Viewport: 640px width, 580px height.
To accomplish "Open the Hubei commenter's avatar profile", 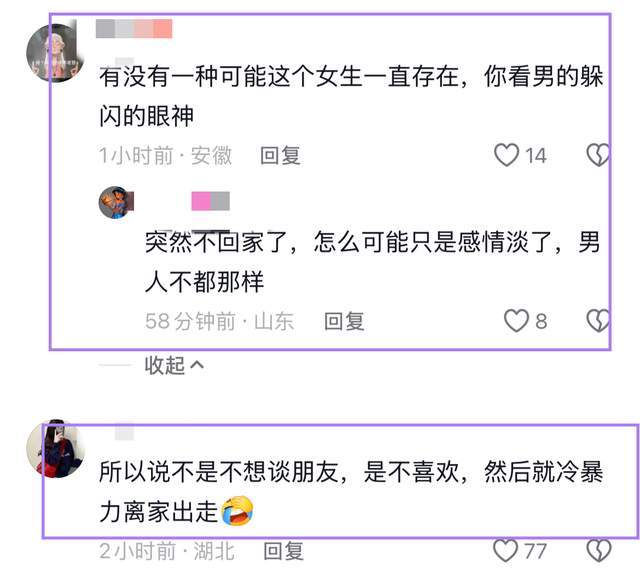I will 56,449.
